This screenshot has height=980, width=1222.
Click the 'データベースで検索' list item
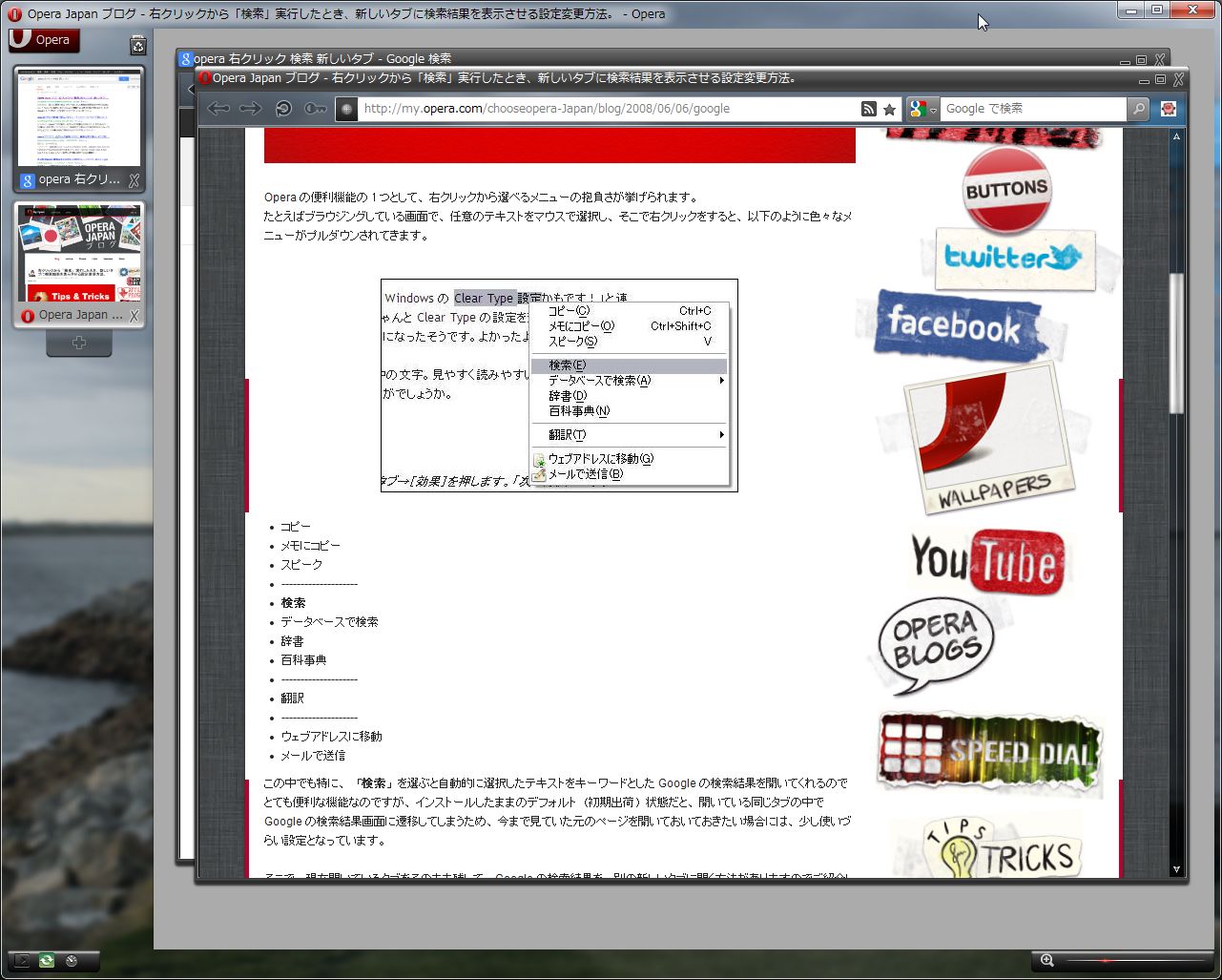(329, 622)
